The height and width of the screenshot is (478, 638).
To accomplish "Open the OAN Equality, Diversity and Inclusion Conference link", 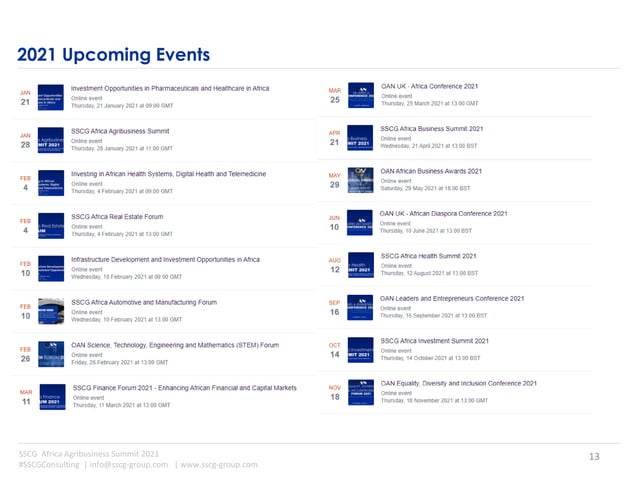I will pyautogui.click(x=459, y=383).
